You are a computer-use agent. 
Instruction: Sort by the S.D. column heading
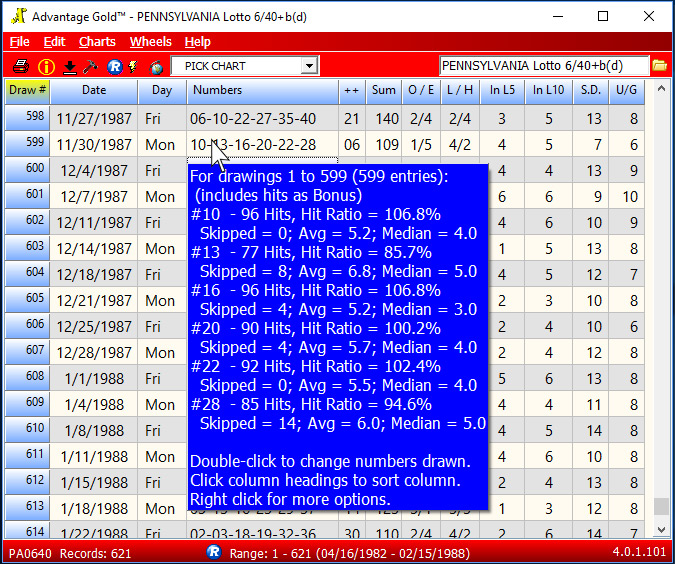591,91
